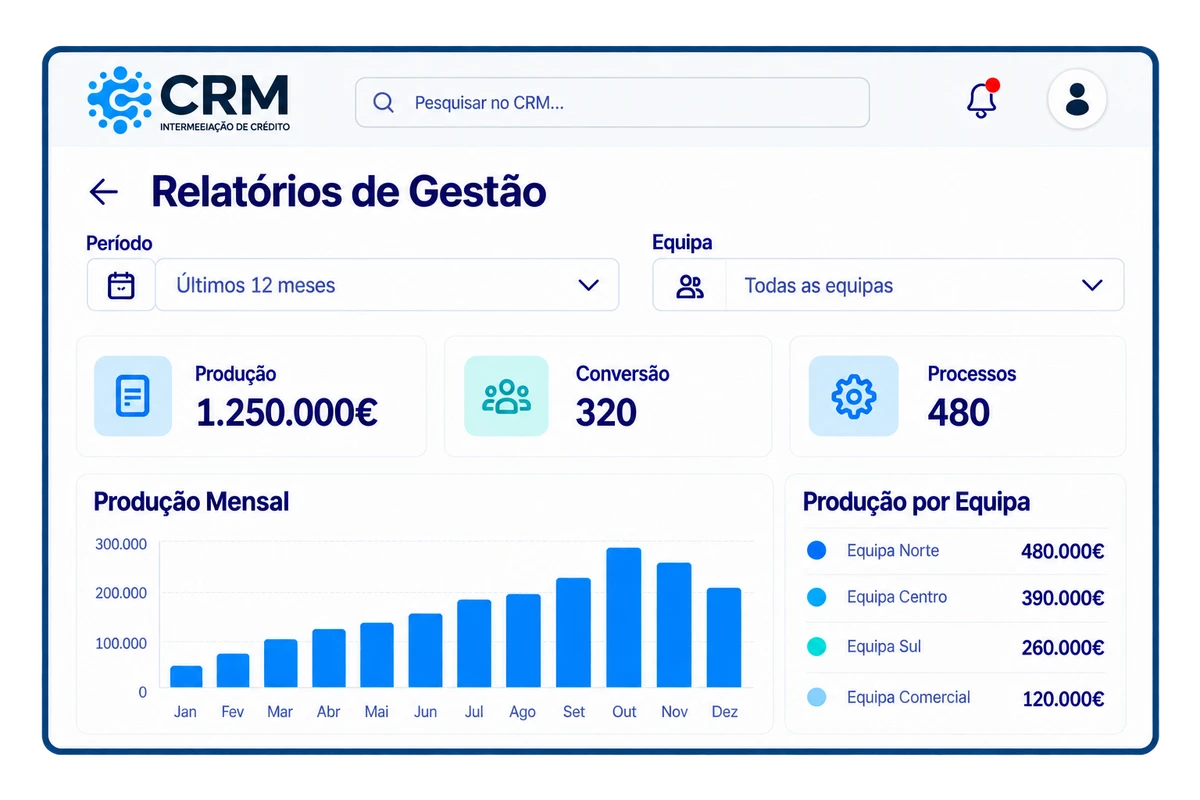Screen dimensions: 1200x800
Task: Click the 300.000 axis label
Action: (121, 545)
